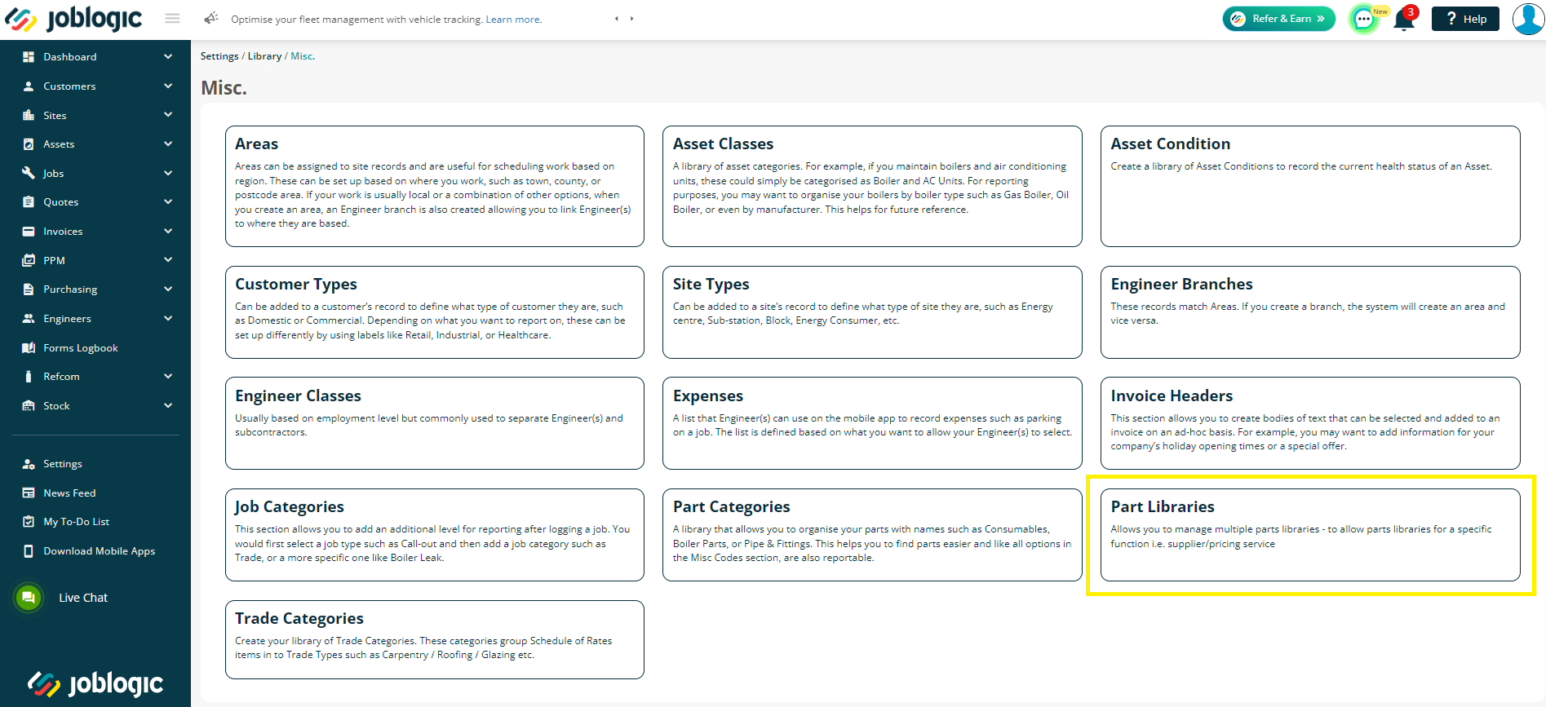Click the Customers person icon

pyautogui.click(x=29, y=86)
